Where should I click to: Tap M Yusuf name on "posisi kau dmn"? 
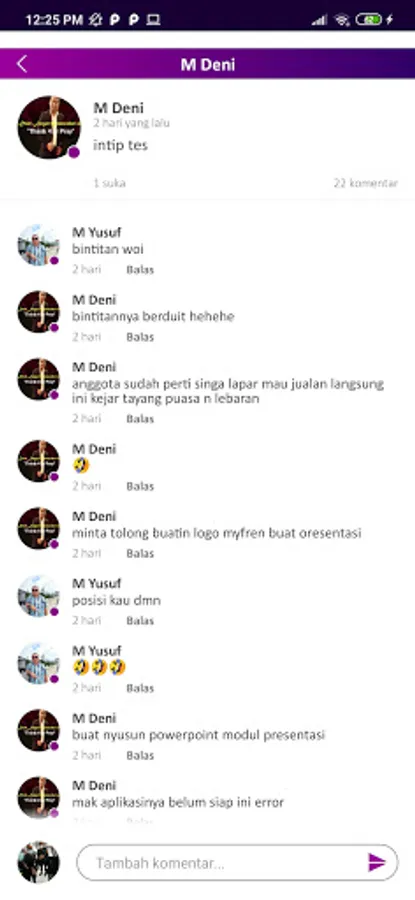tap(96, 584)
